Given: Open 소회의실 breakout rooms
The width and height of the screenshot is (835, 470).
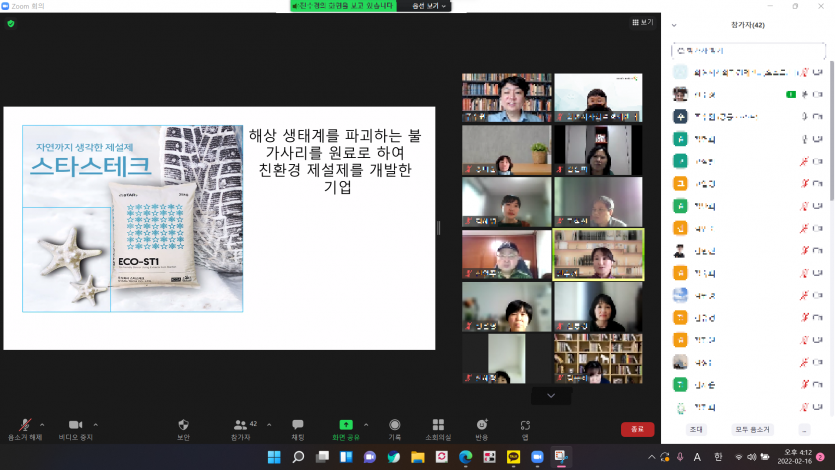Looking at the screenshot, I should click(x=438, y=430).
